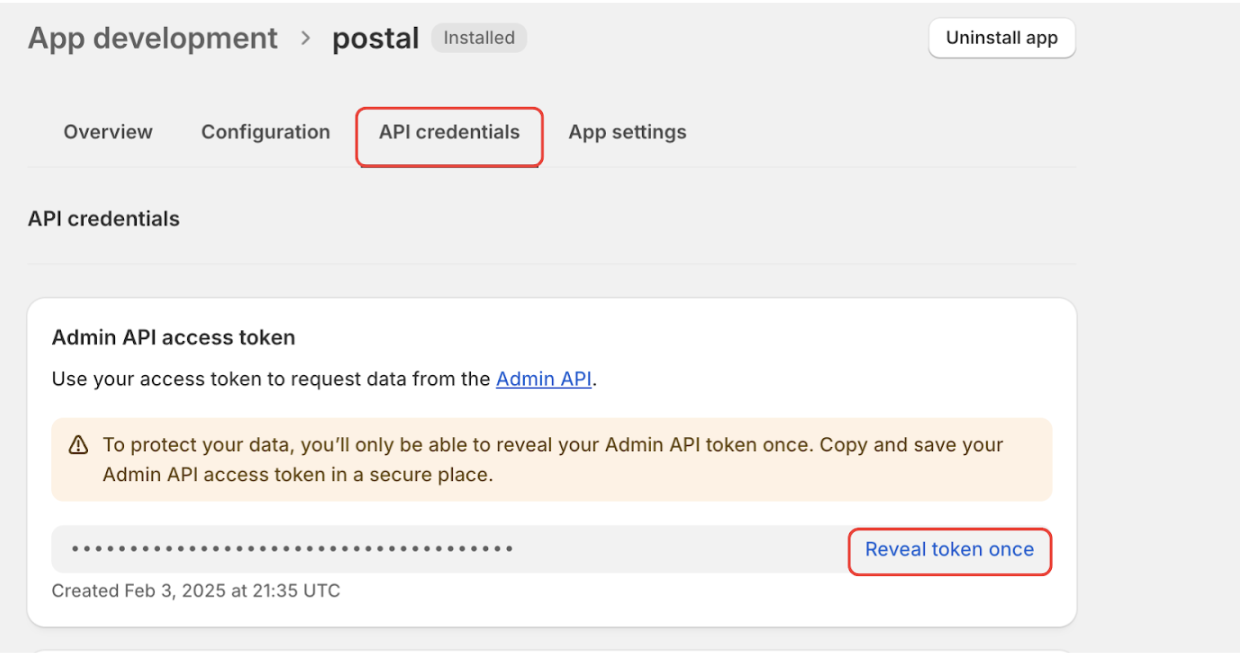
Task: Click the Created Feb 3, 2025 timestamp
Action: point(196,591)
